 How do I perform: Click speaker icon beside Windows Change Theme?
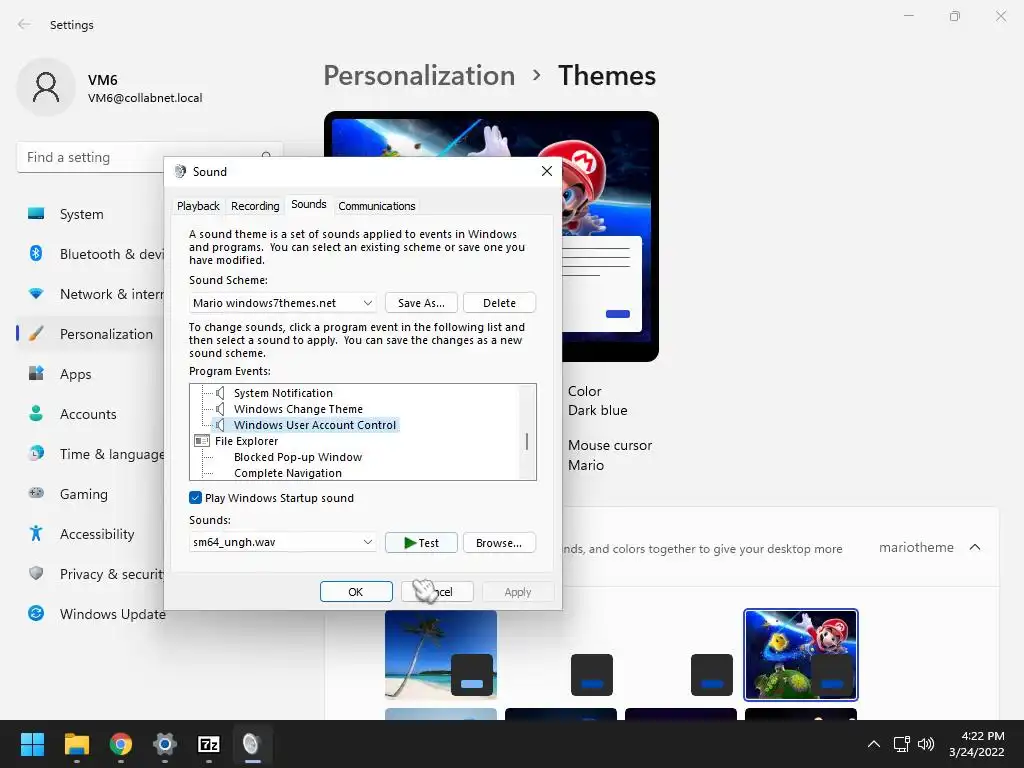[221, 409]
